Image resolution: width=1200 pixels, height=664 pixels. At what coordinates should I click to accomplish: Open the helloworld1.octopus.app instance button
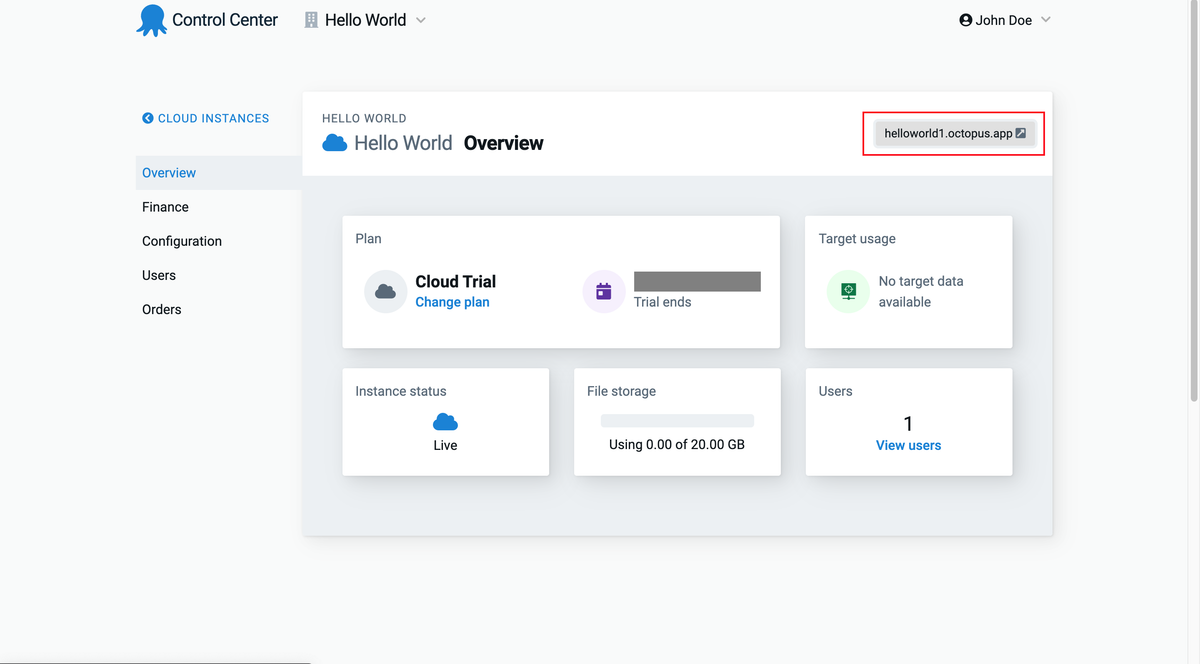[x=948, y=134]
